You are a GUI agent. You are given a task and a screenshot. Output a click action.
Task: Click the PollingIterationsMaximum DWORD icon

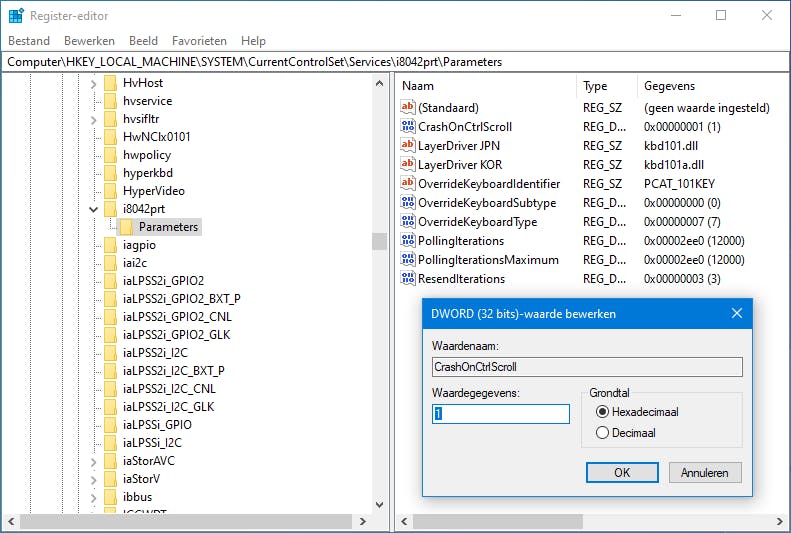coord(408,259)
